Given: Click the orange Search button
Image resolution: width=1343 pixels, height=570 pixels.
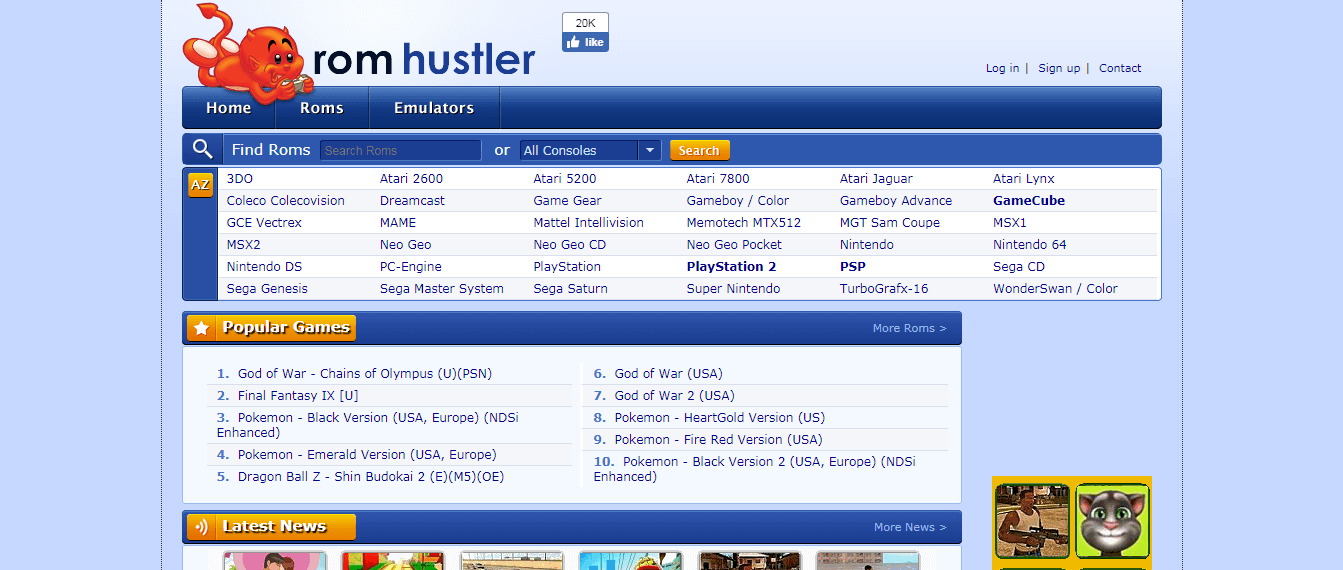Looking at the screenshot, I should pos(699,150).
